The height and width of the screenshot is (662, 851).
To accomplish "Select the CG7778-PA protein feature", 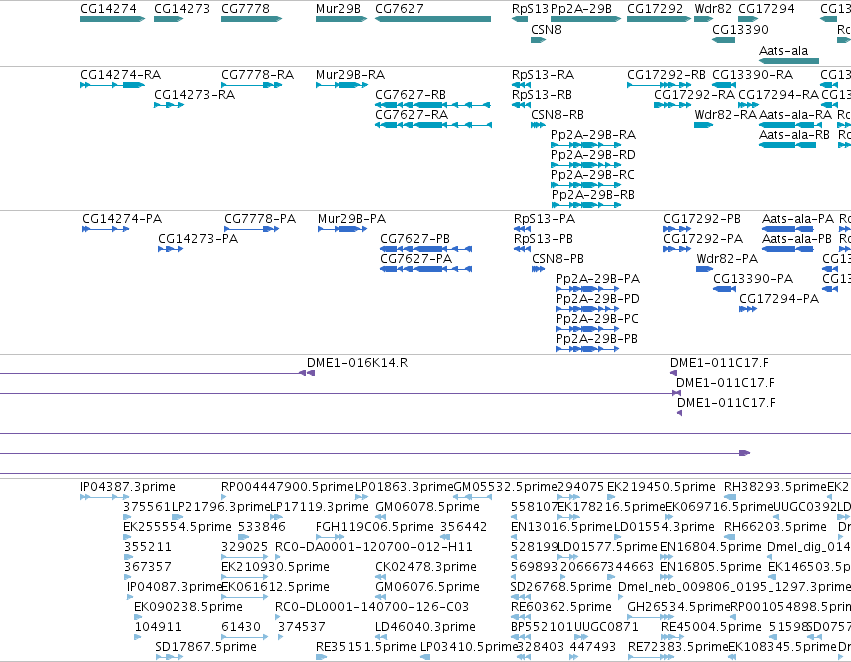I will tap(251, 230).
